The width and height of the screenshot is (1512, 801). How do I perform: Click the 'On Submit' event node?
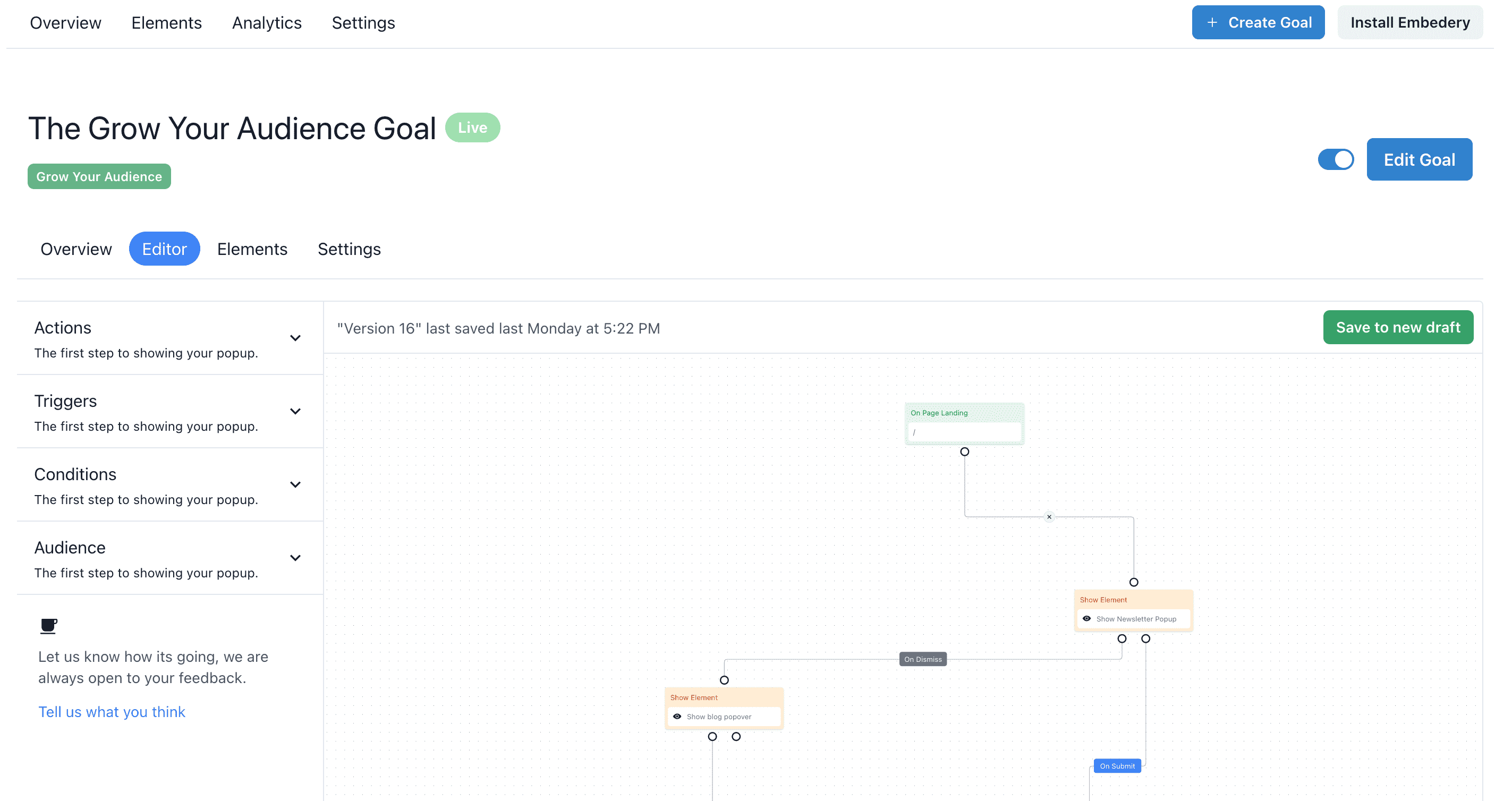tap(1117, 766)
